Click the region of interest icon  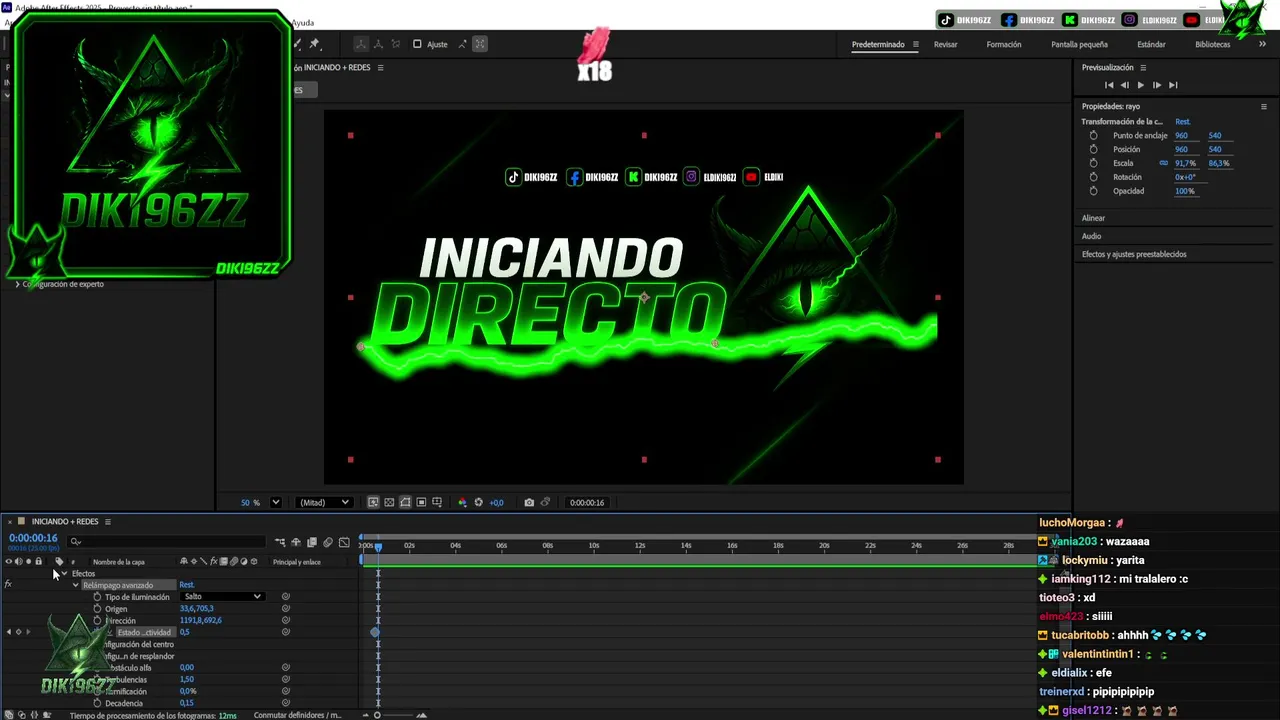(x=421, y=502)
